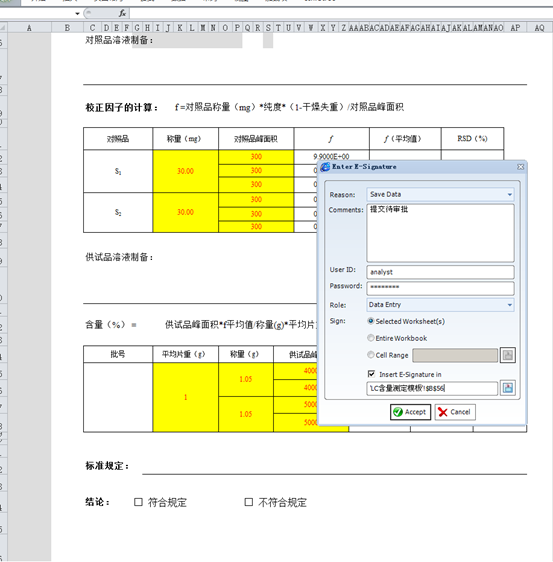This screenshot has width=553, height=562.
Task: Click the User ID field containing analyst
Action: [440, 272]
